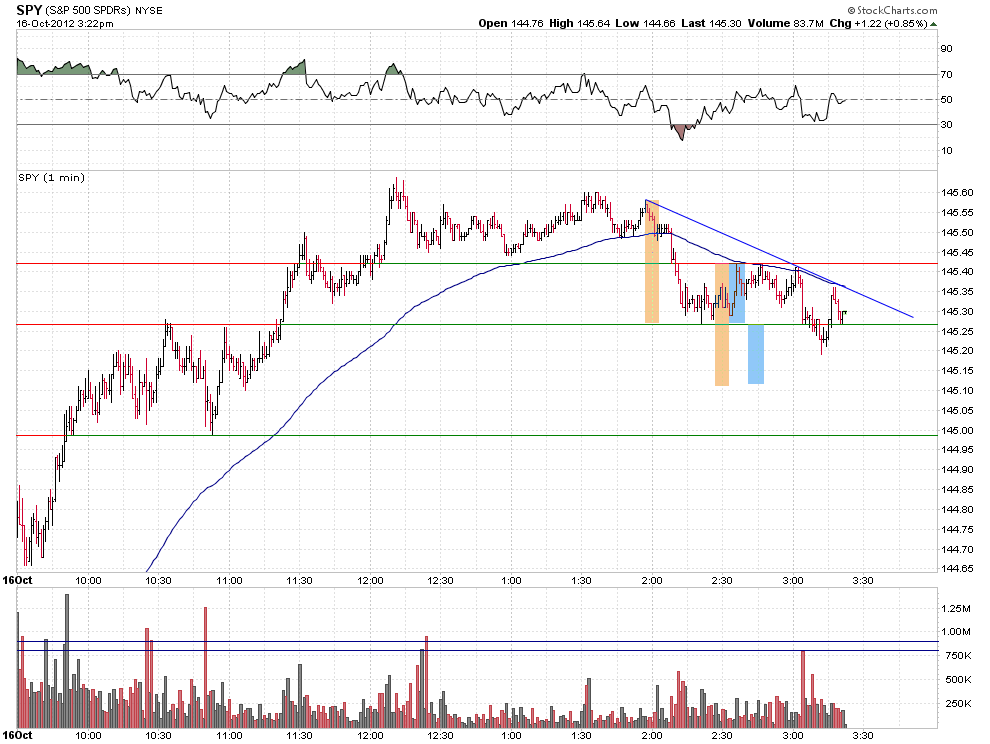Select the bold SPY ticker title
The height and width of the screenshot is (744, 990).
(29, 10)
